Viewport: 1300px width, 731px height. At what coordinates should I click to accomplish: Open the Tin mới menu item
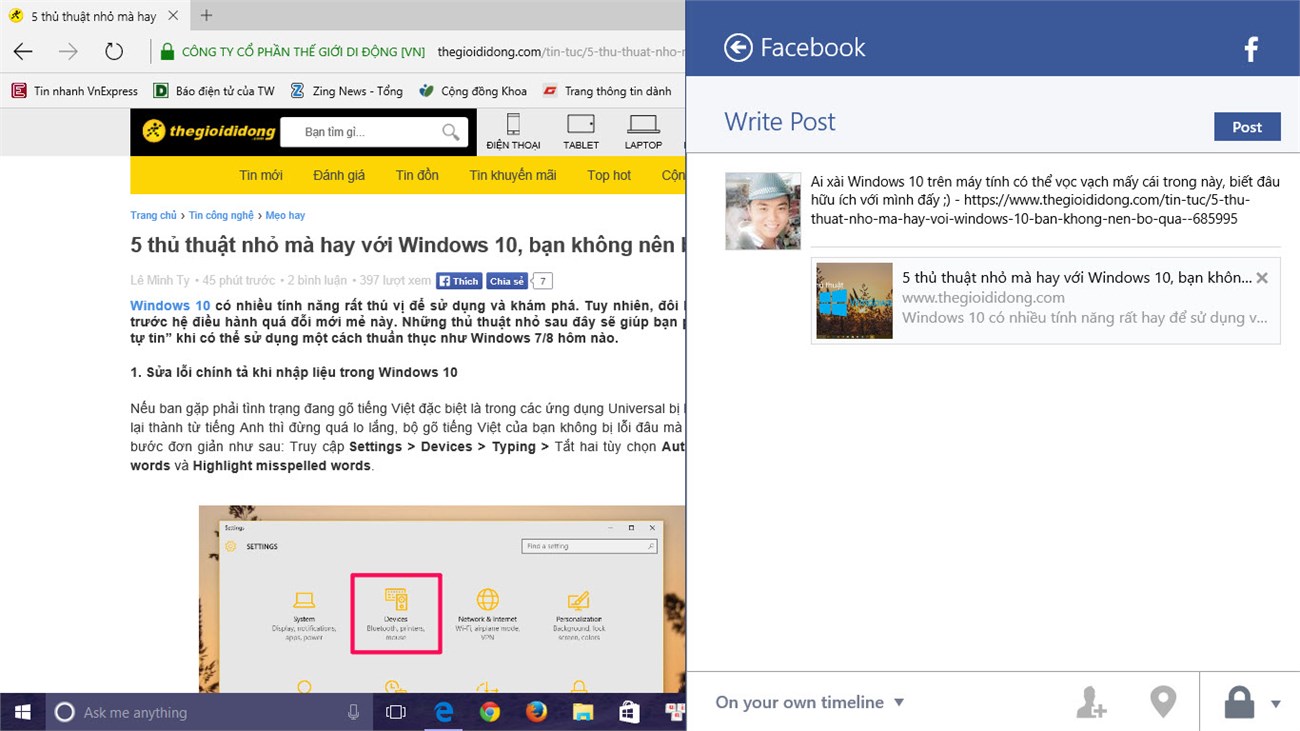[x=261, y=175]
